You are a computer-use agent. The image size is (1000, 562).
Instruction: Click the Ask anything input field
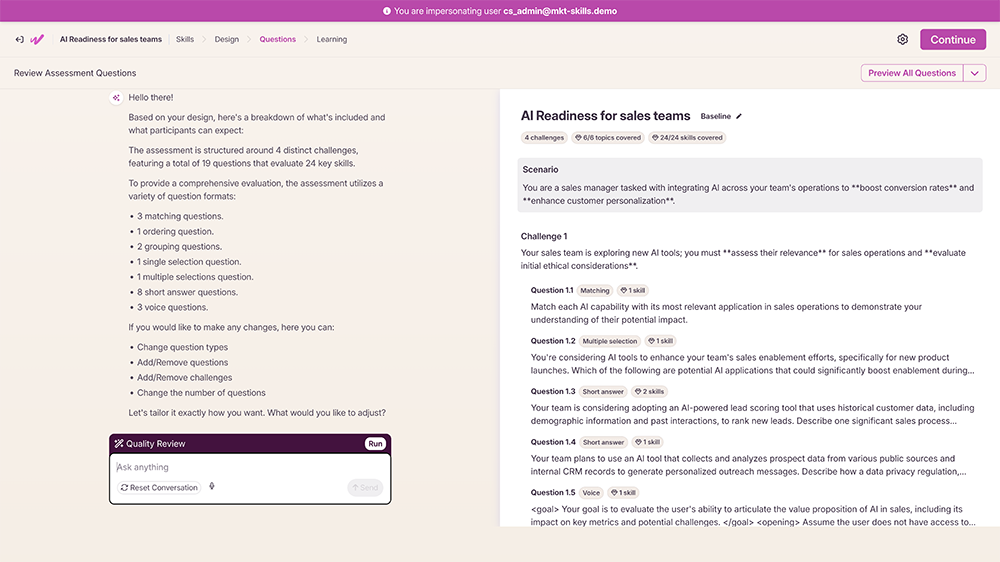coord(240,467)
